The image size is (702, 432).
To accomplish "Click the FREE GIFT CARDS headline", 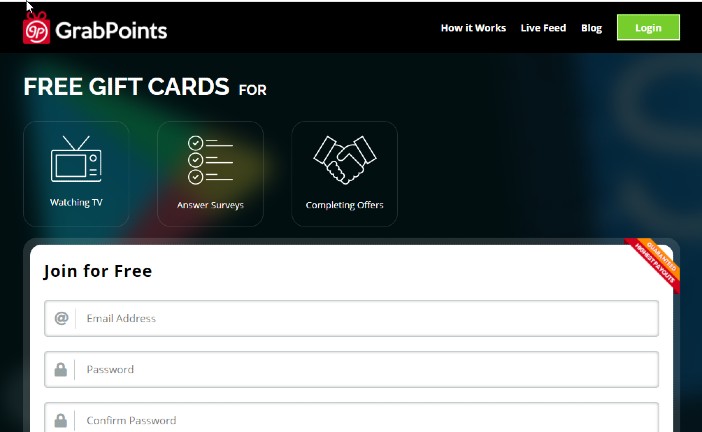I will tap(126, 86).
